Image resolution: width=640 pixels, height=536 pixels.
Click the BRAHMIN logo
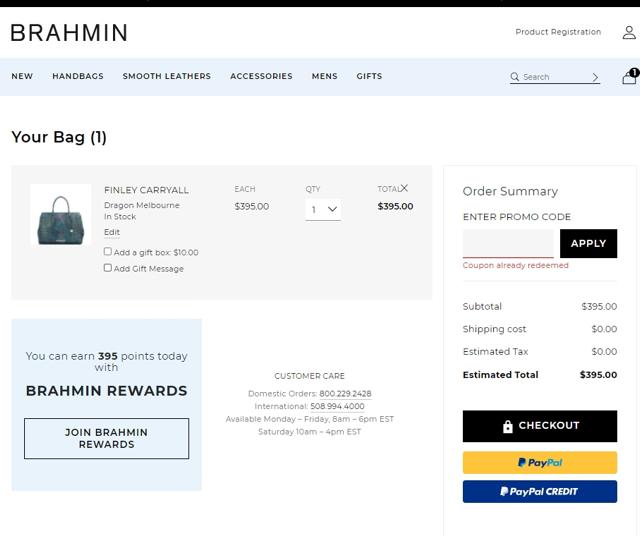pyautogui.click(x=69, y=33)
